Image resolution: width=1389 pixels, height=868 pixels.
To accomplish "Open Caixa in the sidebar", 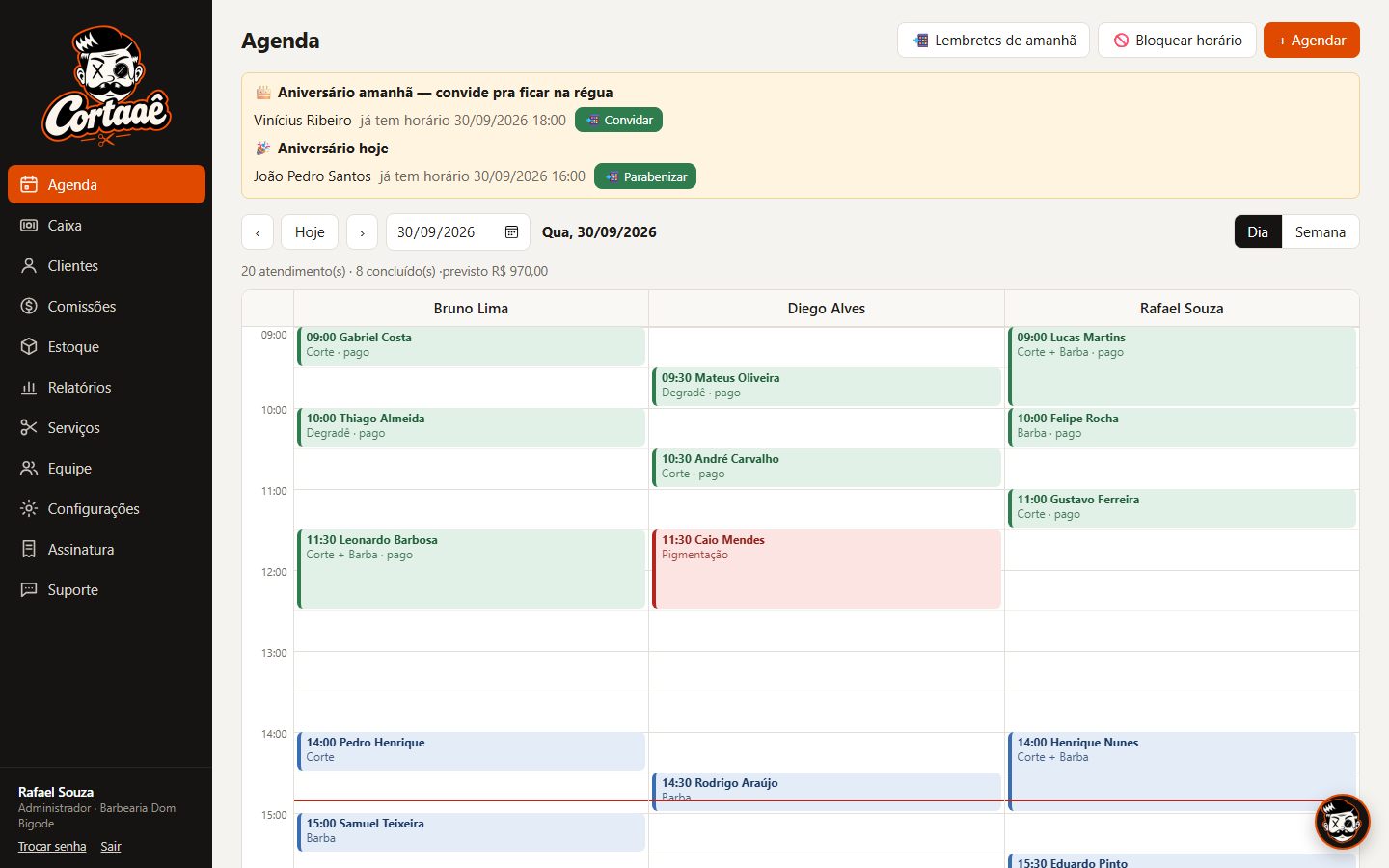I will click(x=106, y=225).
